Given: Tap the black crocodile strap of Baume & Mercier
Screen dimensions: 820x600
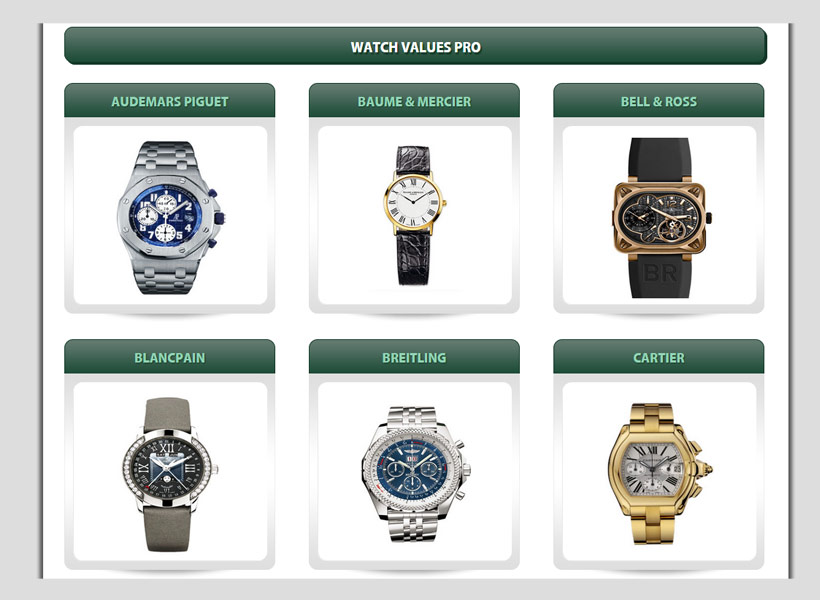Looking at the screenshot, I should click(x=414, y=259).
